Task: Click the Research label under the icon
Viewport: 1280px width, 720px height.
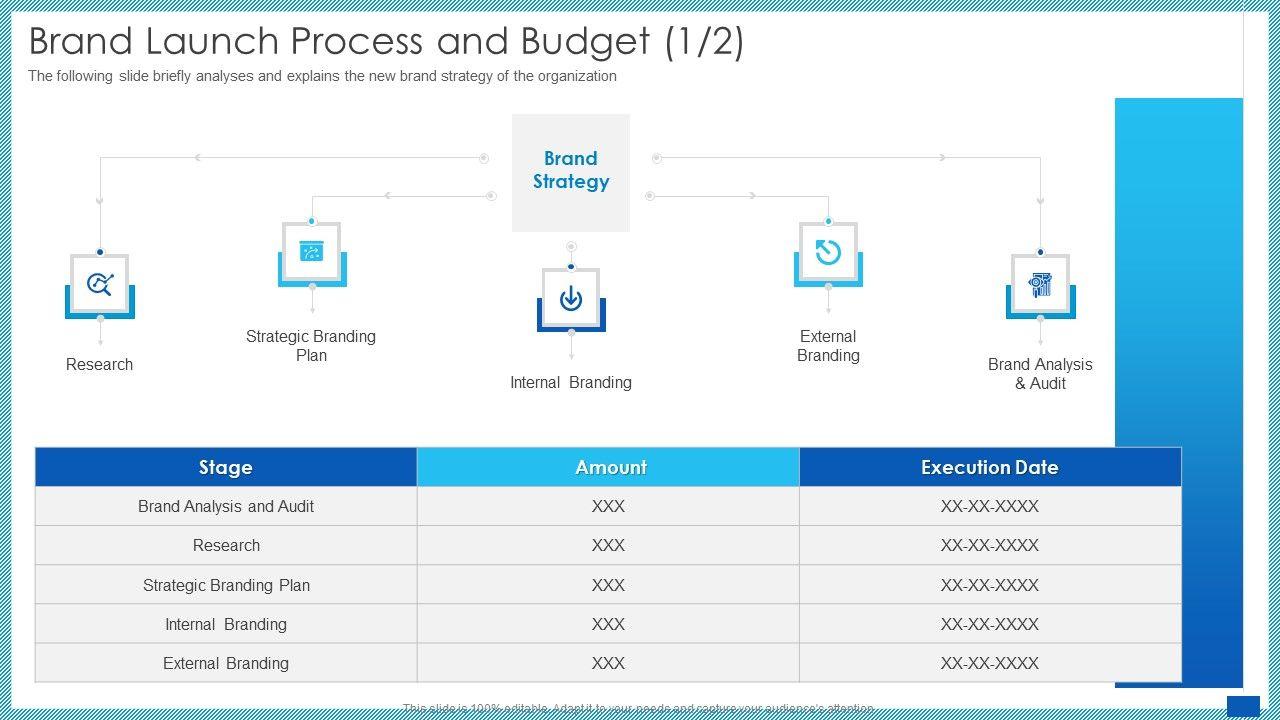Action: point(100,365)
